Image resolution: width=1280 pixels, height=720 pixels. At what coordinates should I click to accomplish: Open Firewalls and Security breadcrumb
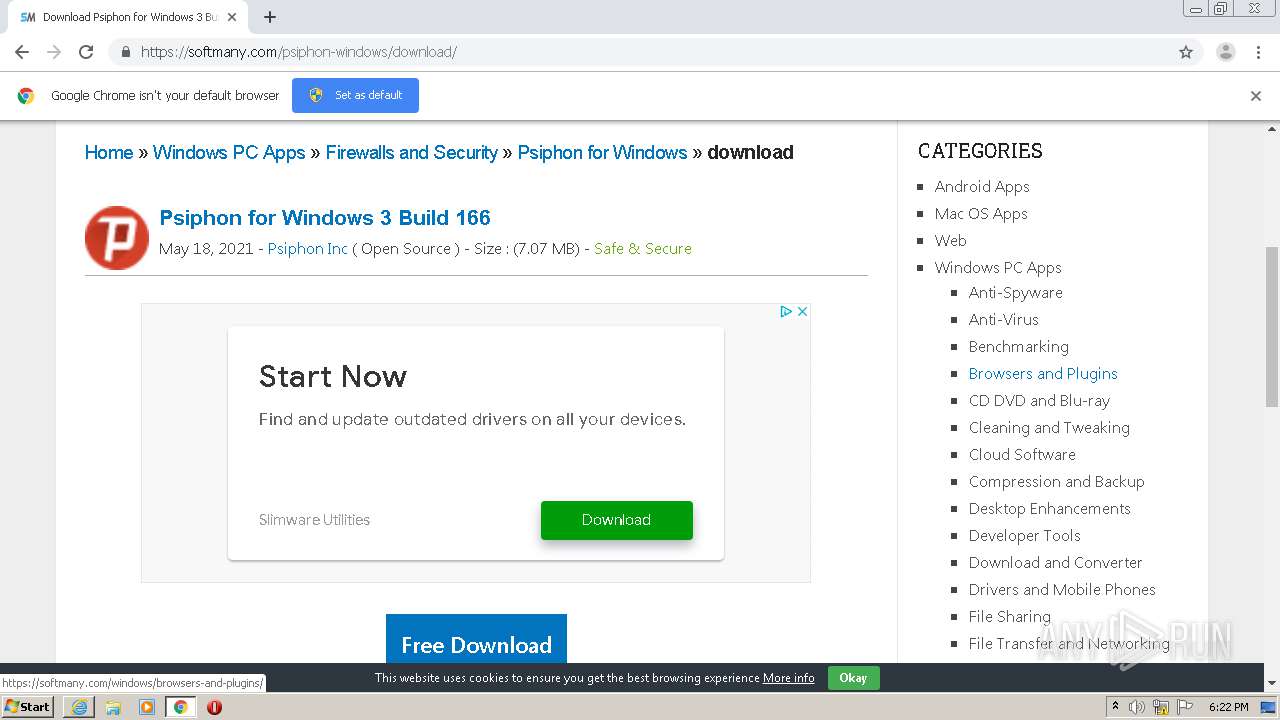point(412,152)
